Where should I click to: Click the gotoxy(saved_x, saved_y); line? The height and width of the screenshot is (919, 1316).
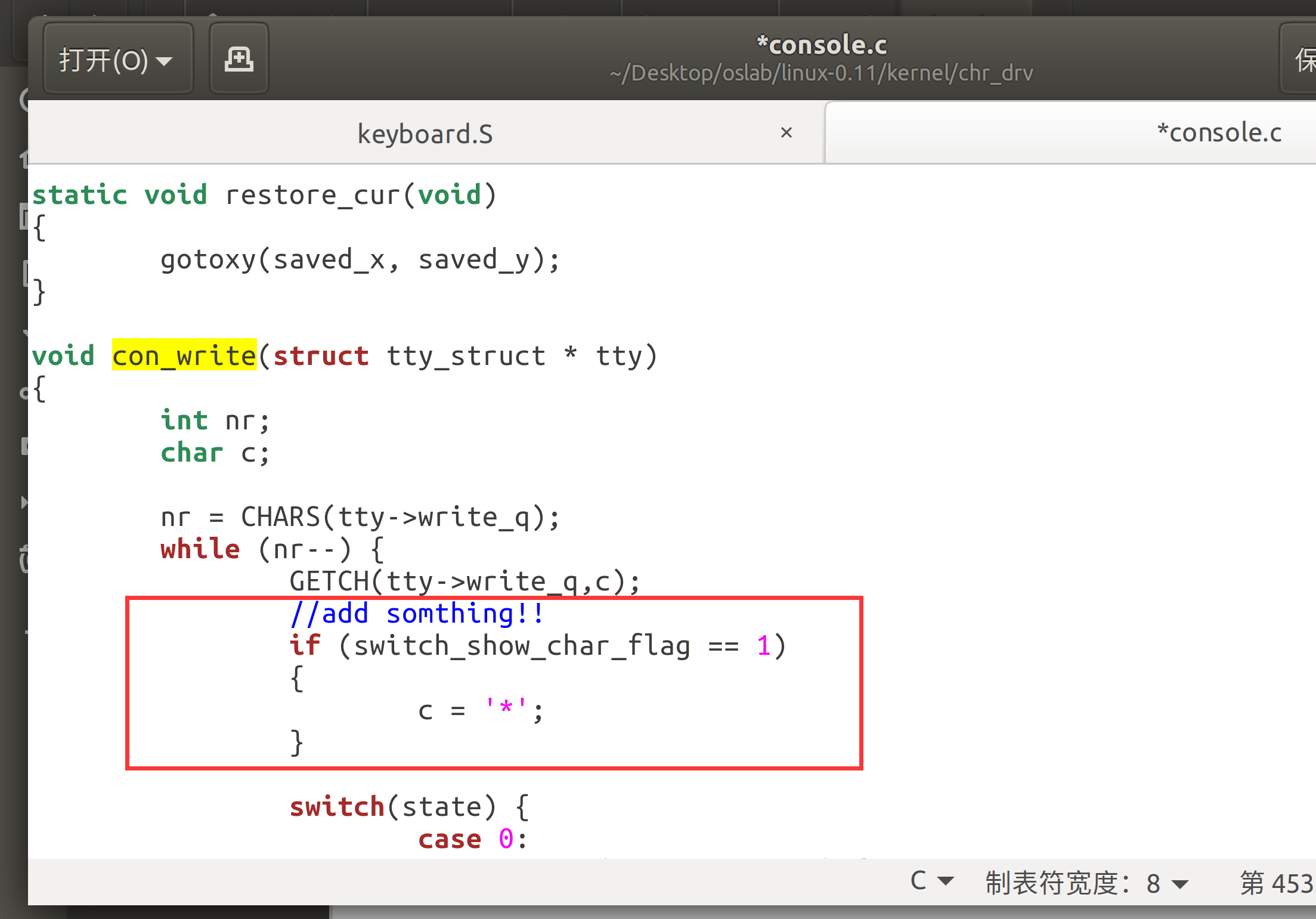pos(360,260)
